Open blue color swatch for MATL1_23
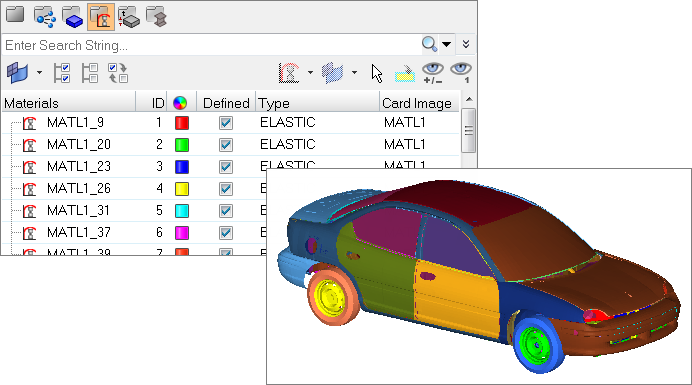This screenshot has height=385, width=692. pyautogui.click(x=182, y=167)
